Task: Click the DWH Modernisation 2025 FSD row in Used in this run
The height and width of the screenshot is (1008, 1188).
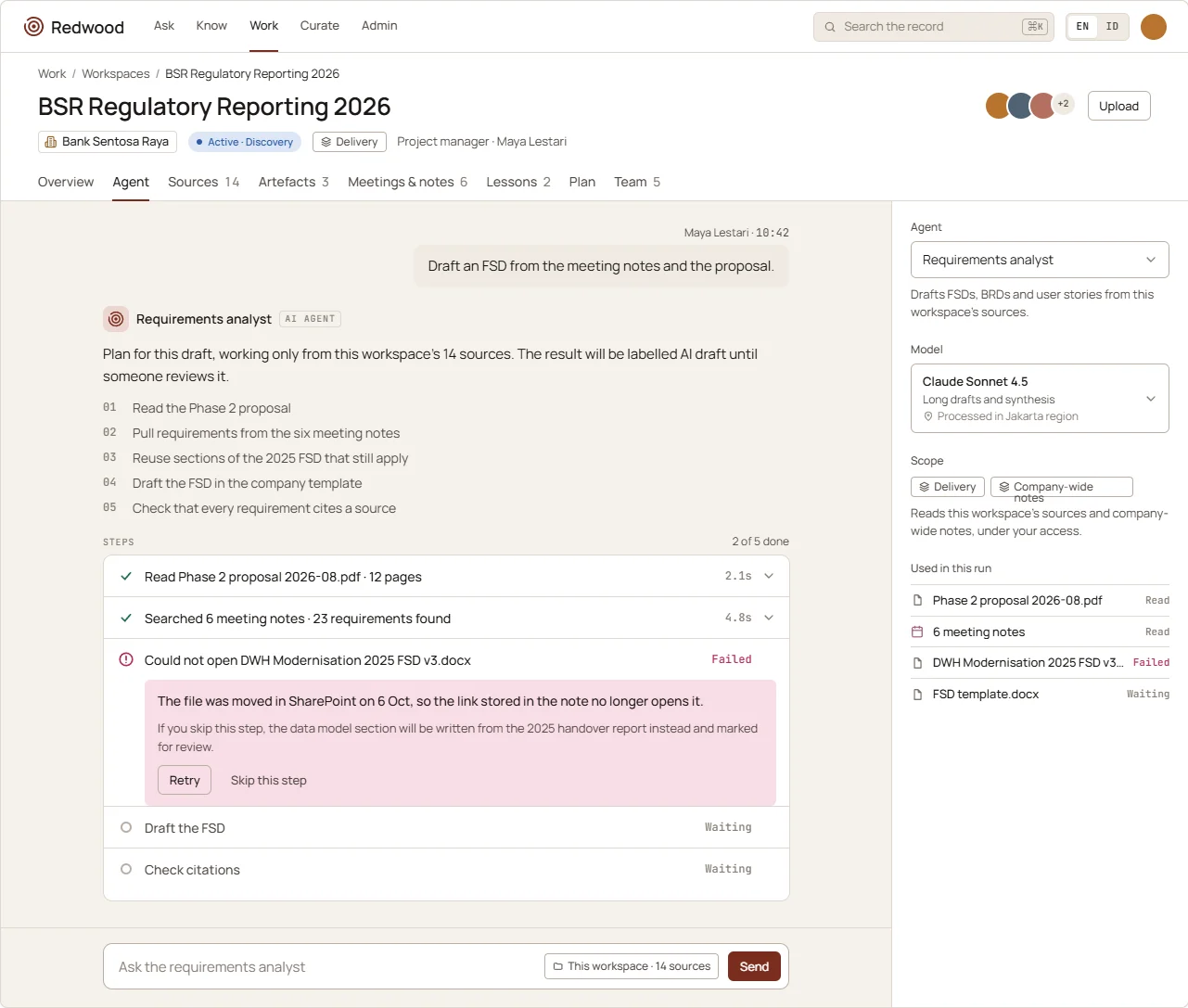Action: [1040, 662]
